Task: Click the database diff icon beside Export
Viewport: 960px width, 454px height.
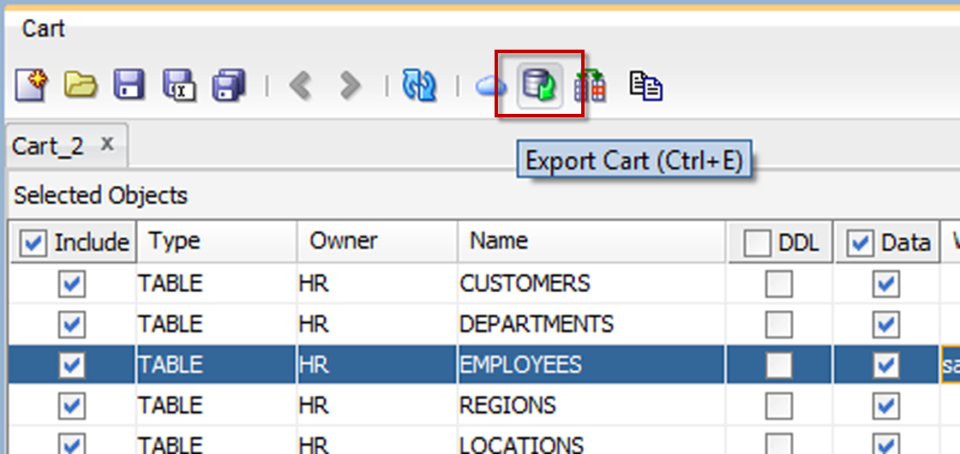Action: [590, 86]
